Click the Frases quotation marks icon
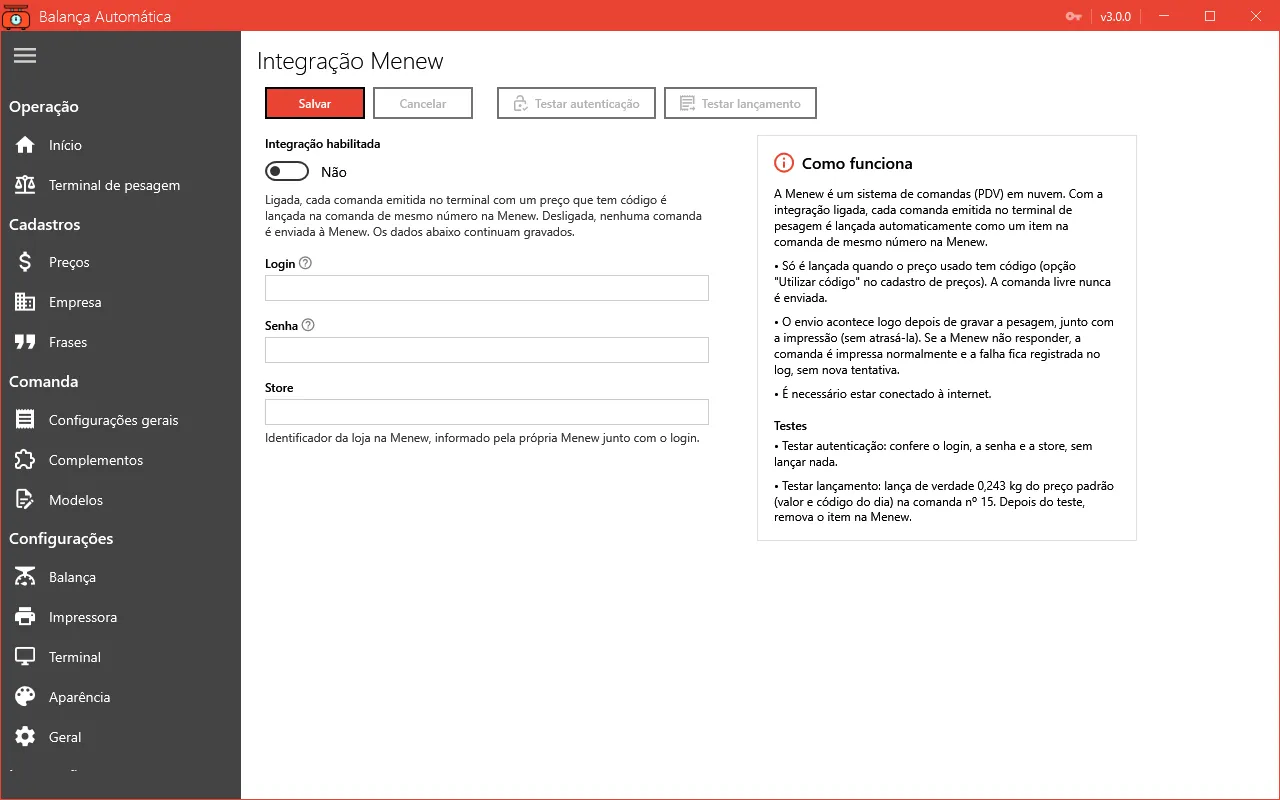1280x800 pixels. 25,342
